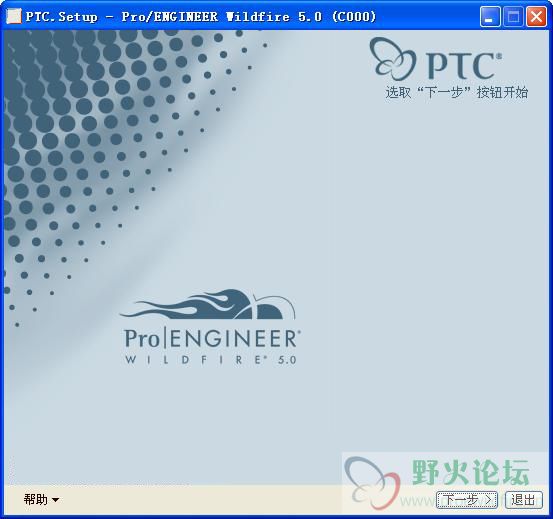Click the 退出 (Exit) button
Viewport: 553px width, 519px height.
[x=523, y=500]
